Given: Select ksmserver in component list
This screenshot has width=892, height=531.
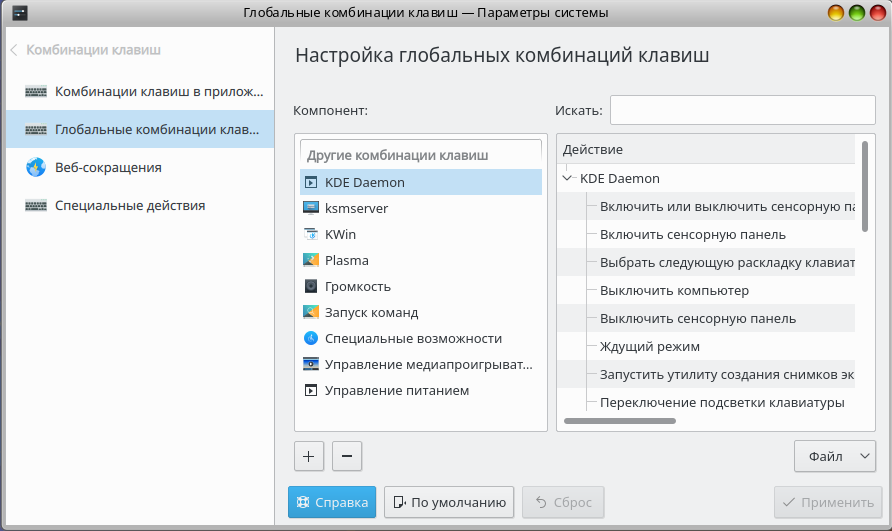Looking at the screenshot, I should pos(421,208).
